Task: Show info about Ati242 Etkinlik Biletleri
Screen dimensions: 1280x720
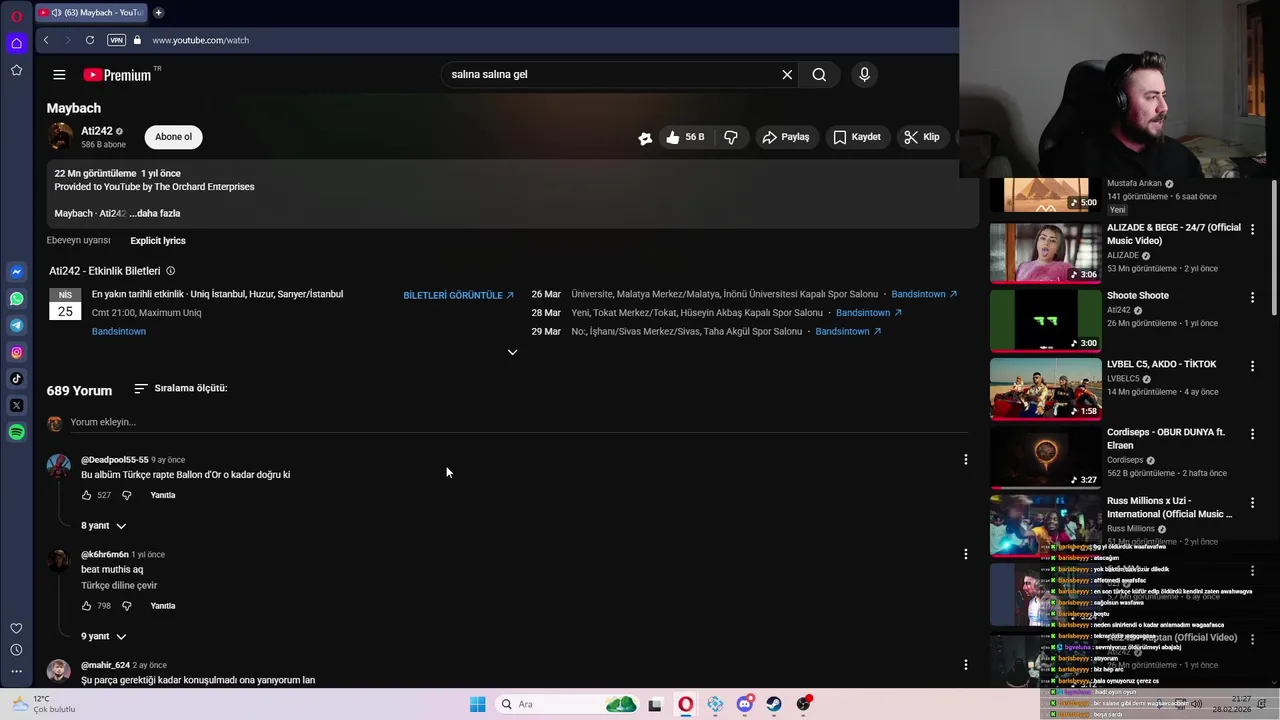Action: click(170, 271)
